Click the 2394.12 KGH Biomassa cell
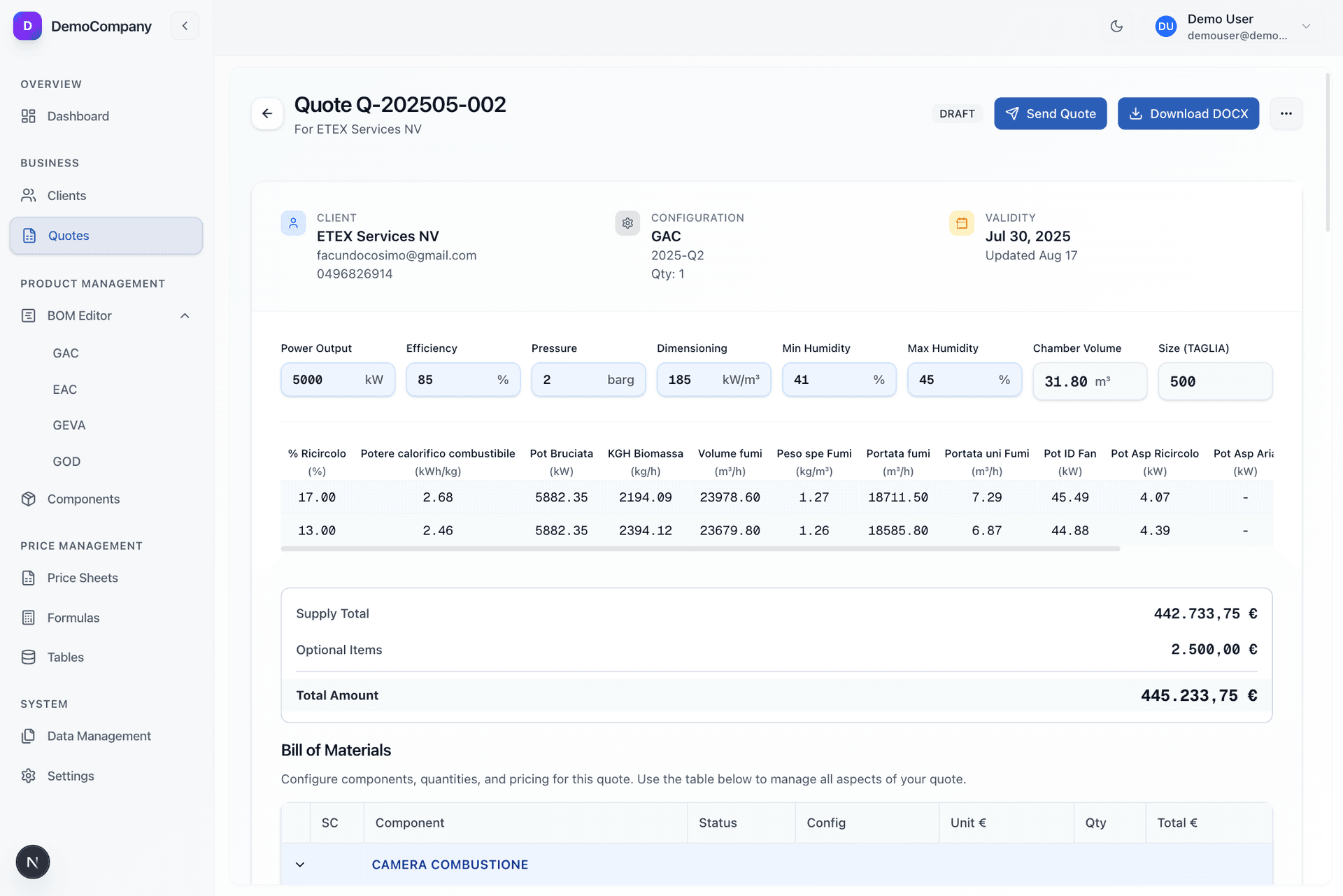Image resolution: width=1343 pixels, height=896 pixels. [645, 530]
